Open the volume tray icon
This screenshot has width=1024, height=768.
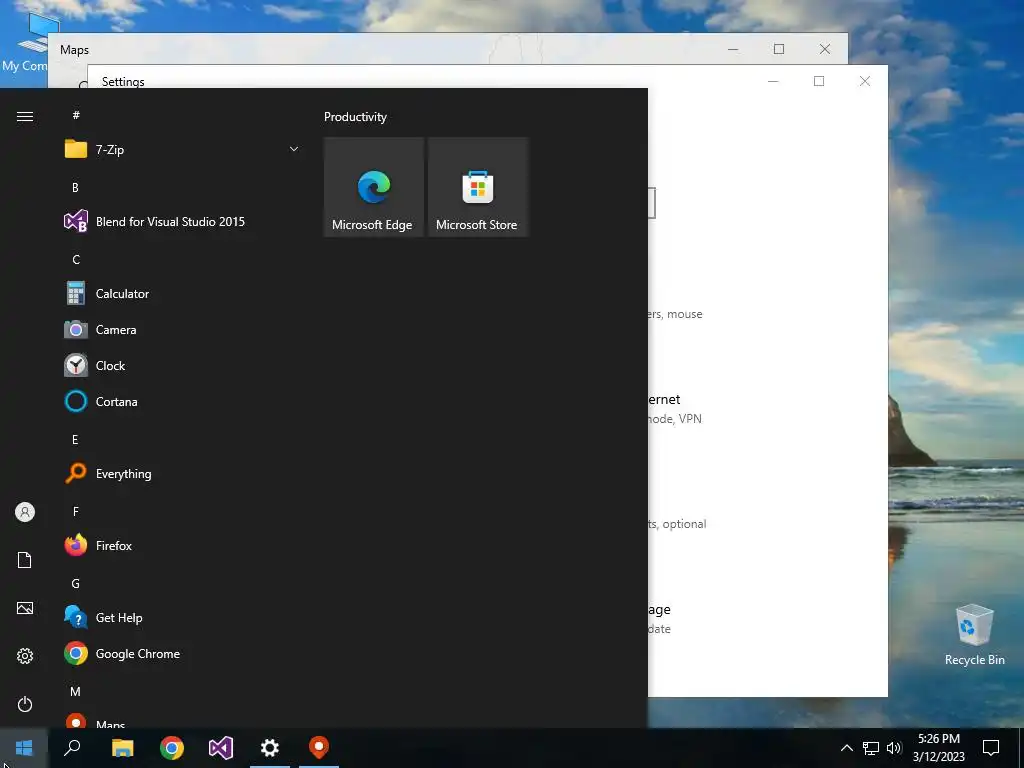[x=894, y=748]
